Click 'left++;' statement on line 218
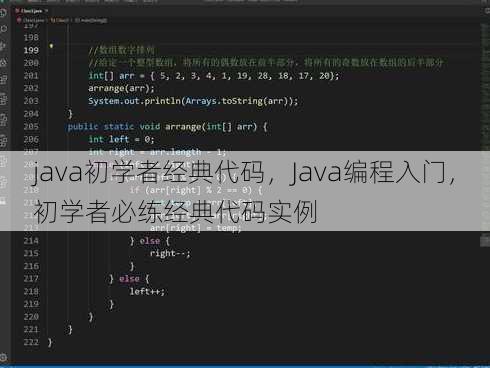Viewport: 490px width, 368px height. 147,291
